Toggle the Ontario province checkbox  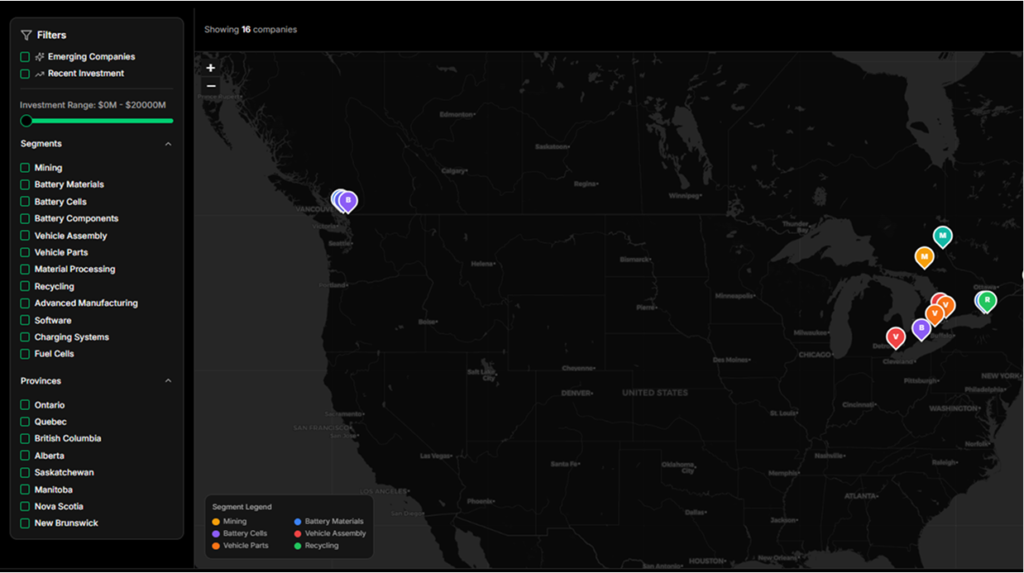pyautogui.click(x=25, y=405)
